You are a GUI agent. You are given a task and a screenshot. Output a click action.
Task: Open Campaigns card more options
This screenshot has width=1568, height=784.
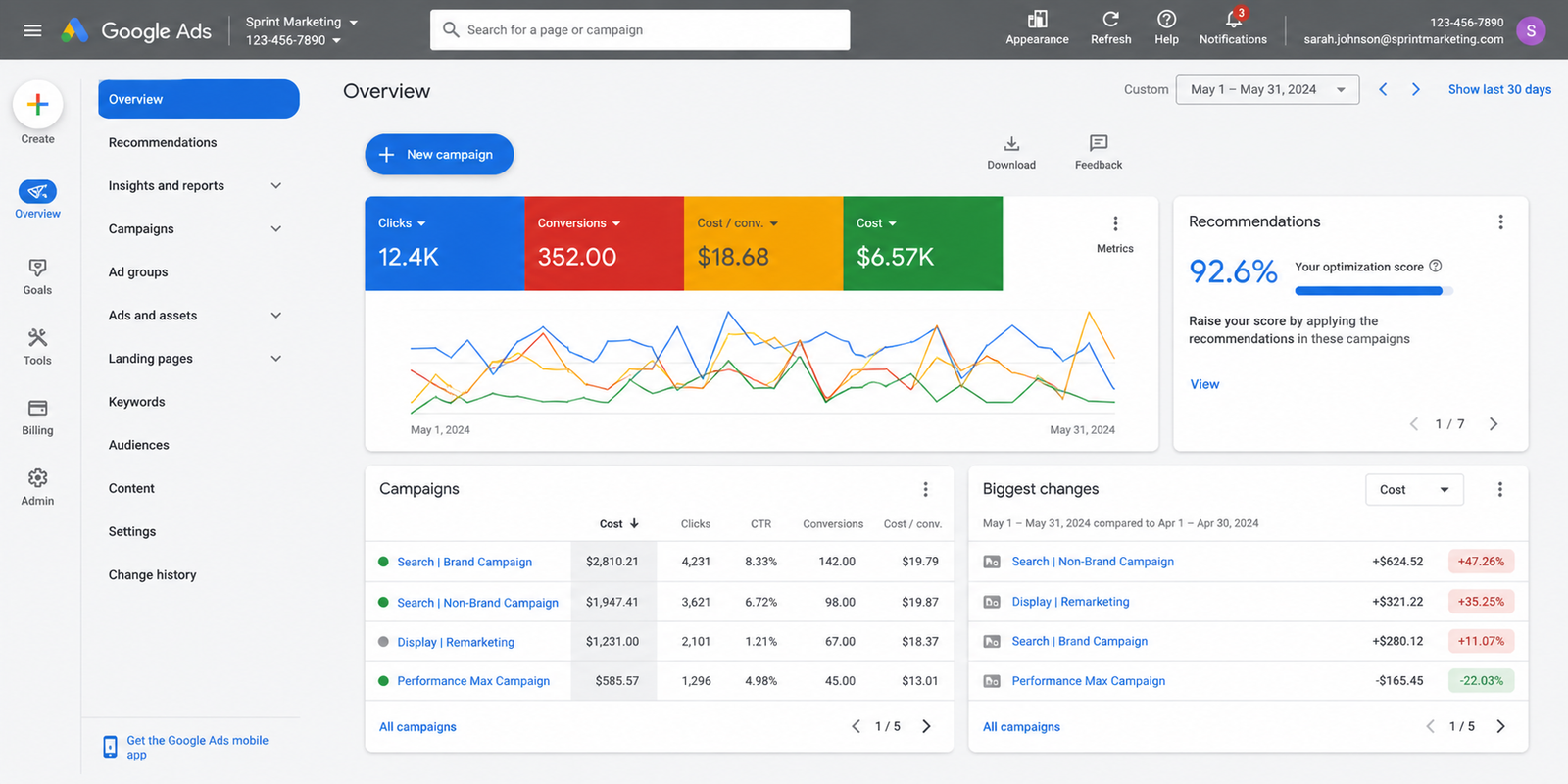(925, 489)
